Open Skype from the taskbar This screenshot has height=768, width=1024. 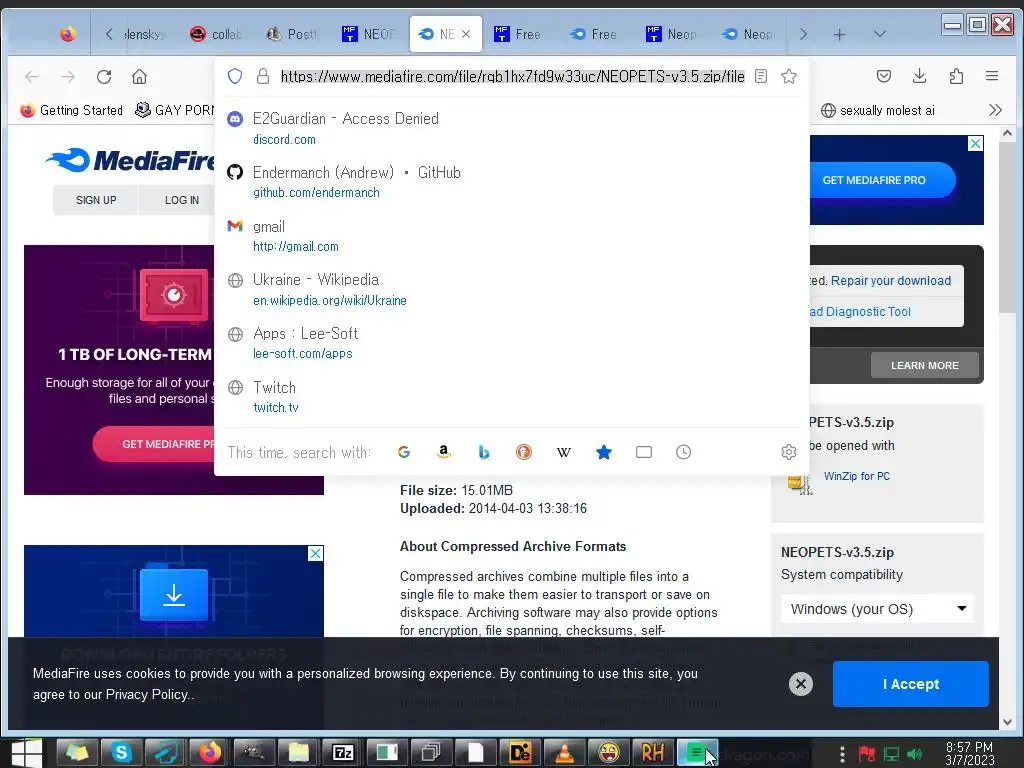121,753
